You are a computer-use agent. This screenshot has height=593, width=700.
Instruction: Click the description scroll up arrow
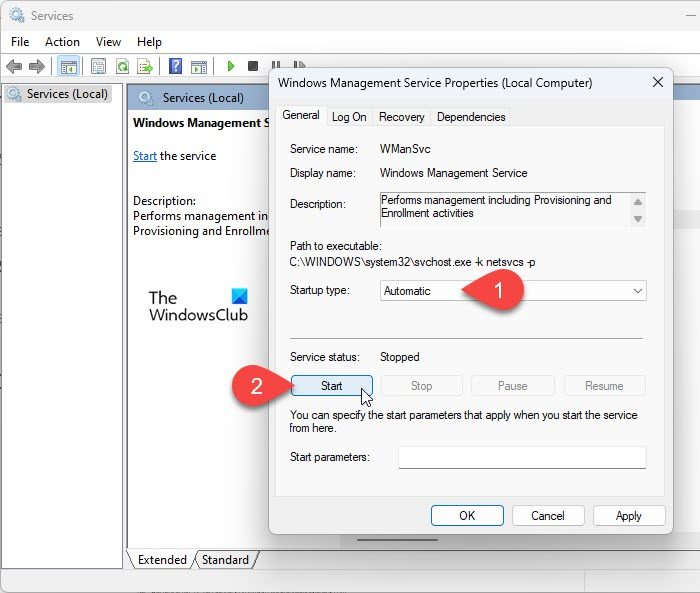point(638,202)
